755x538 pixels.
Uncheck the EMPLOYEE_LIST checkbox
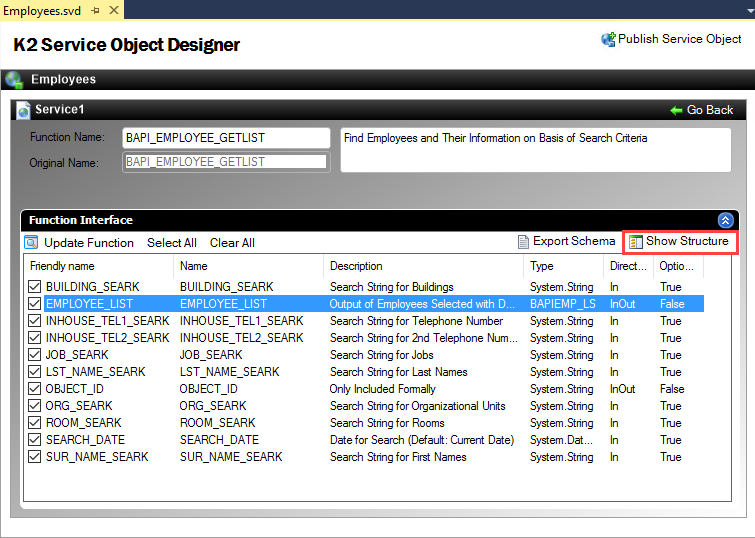34,304
